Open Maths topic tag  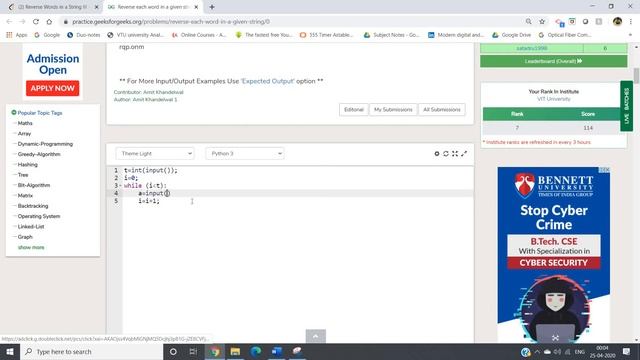coord(25,123)
